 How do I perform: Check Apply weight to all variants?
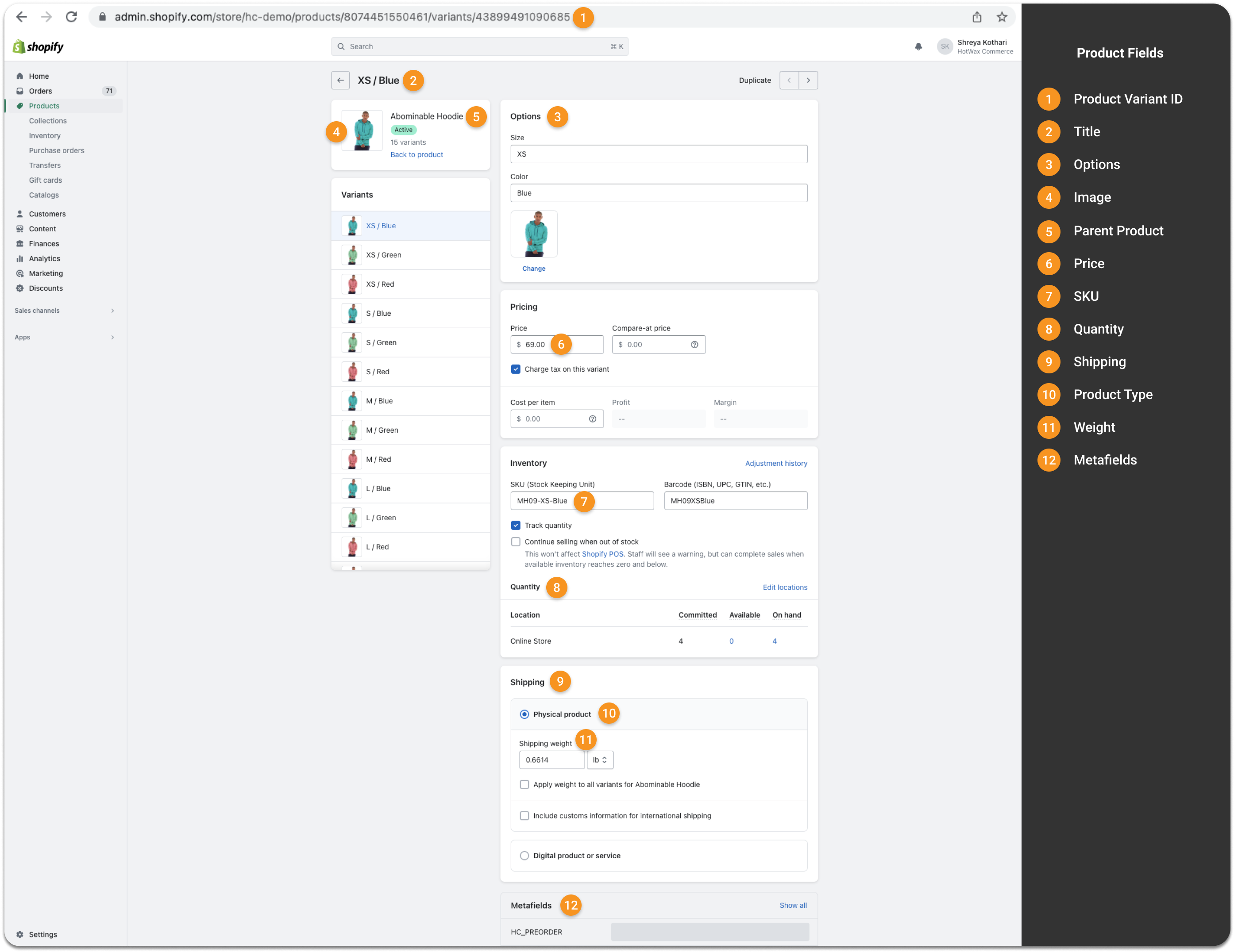(524, 784)
